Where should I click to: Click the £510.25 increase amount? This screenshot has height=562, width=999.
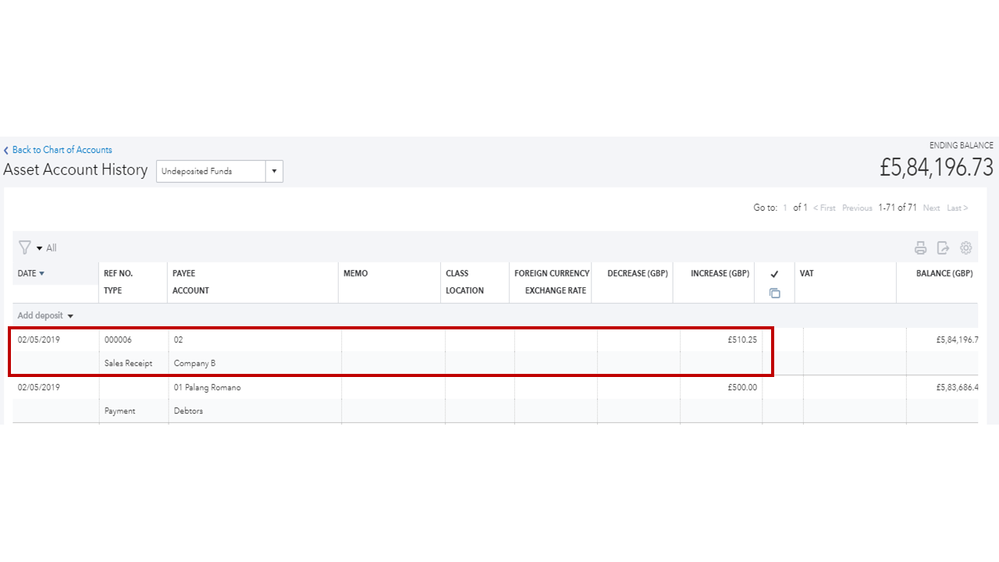(742, 340)
